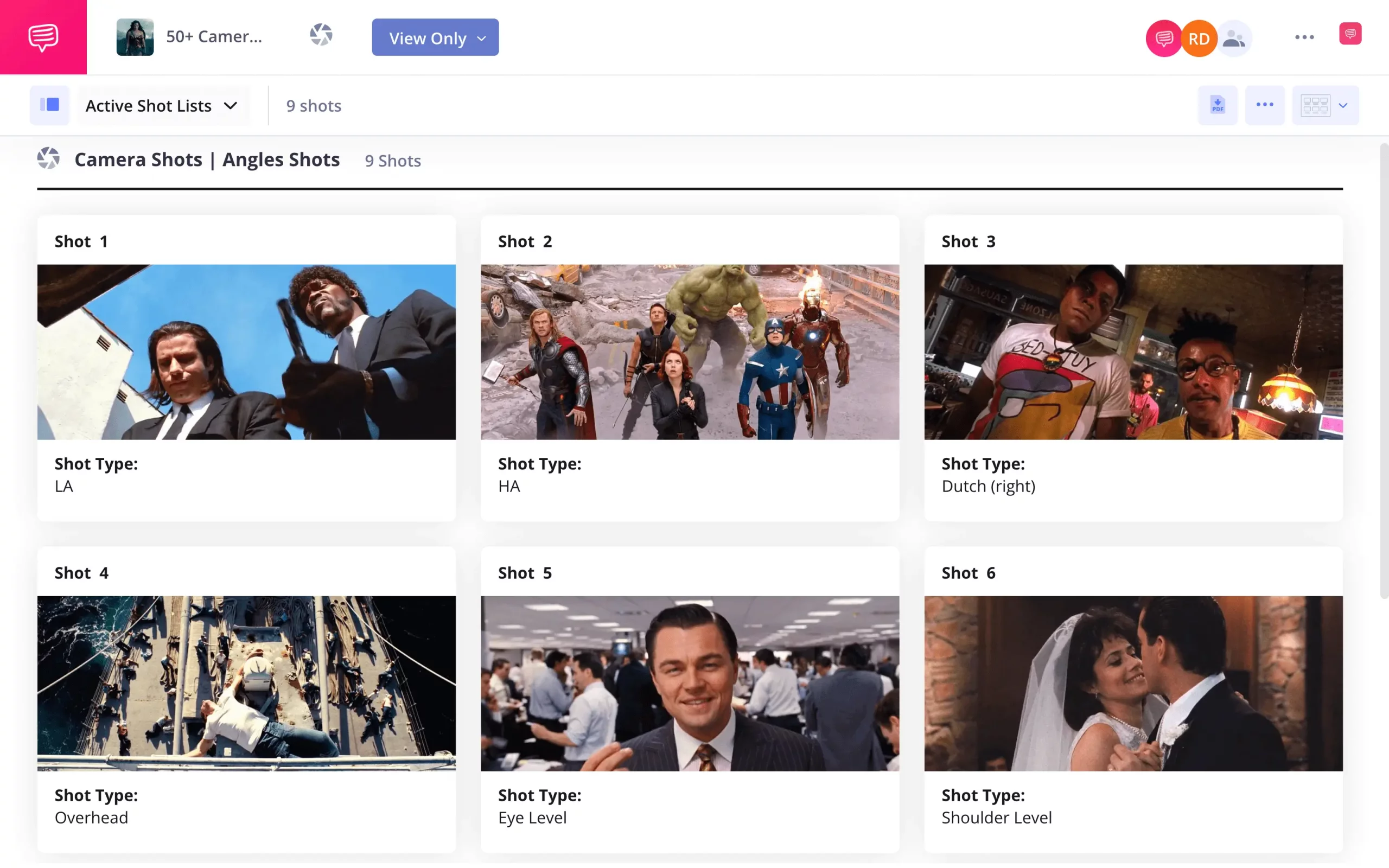Click the Eye Level shot type value
The image size is (1389, 868).
coord(532,818)
